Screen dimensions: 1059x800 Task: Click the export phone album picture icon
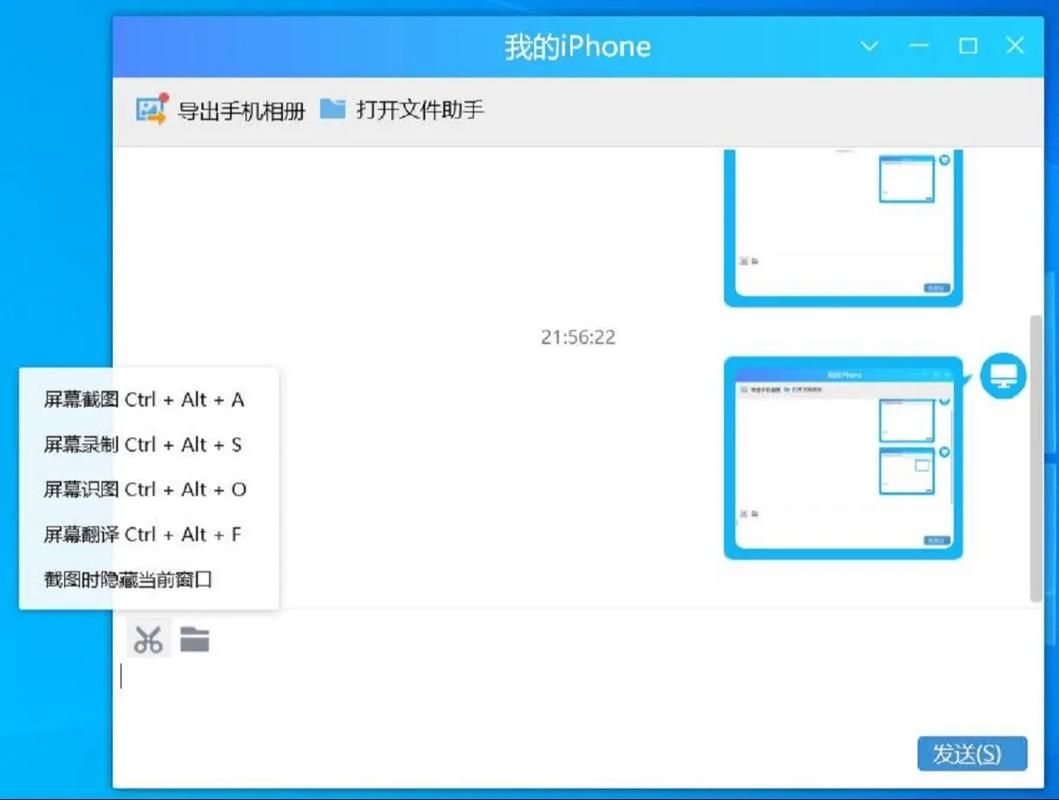(x=152, y=109)
